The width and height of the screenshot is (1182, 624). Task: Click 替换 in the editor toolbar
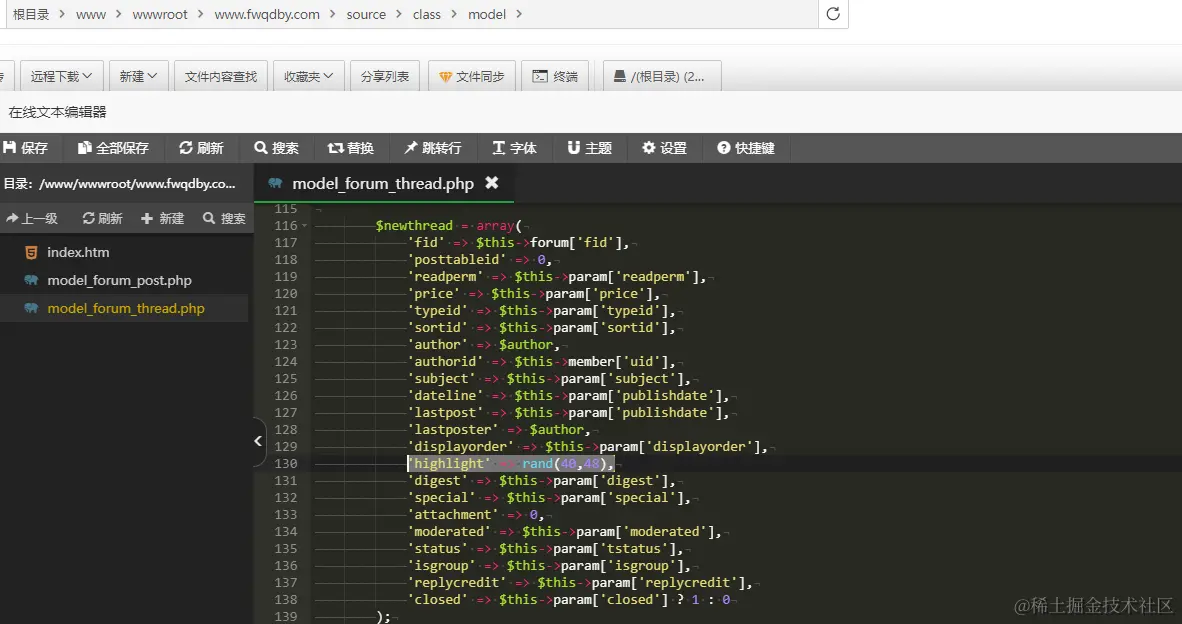point(351,148)
